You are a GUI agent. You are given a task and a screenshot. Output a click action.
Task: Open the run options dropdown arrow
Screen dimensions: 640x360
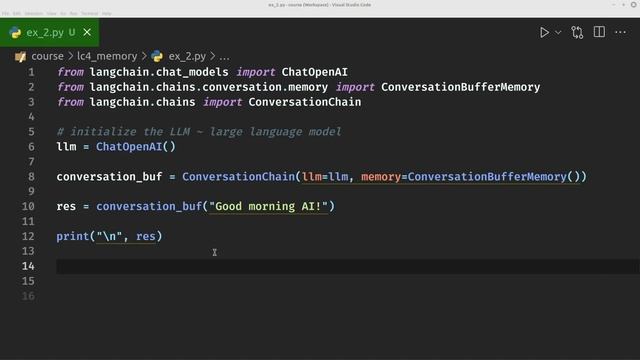(558, 32)
